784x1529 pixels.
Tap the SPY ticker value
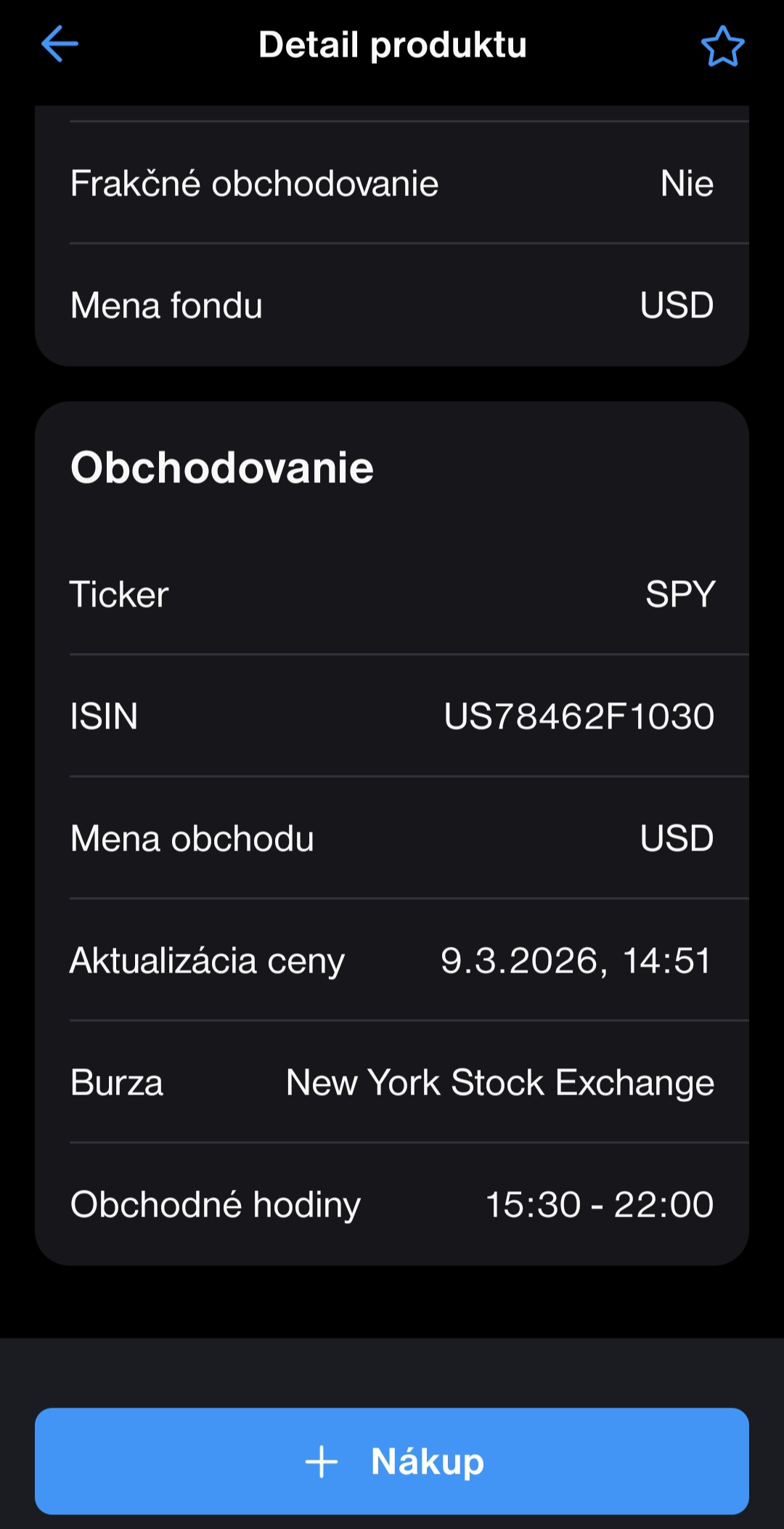tap(680, 594)
